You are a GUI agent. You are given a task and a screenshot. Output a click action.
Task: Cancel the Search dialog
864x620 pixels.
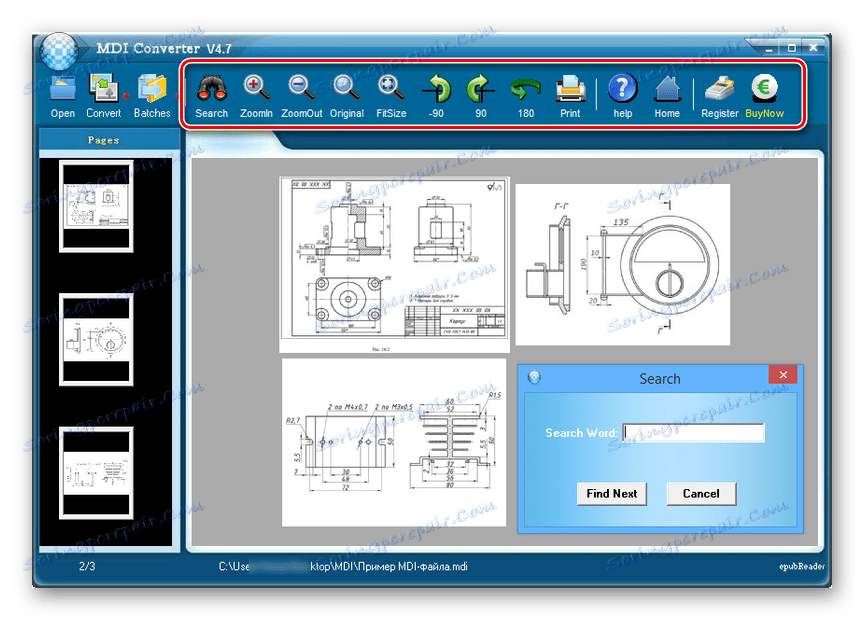[701, 494]
